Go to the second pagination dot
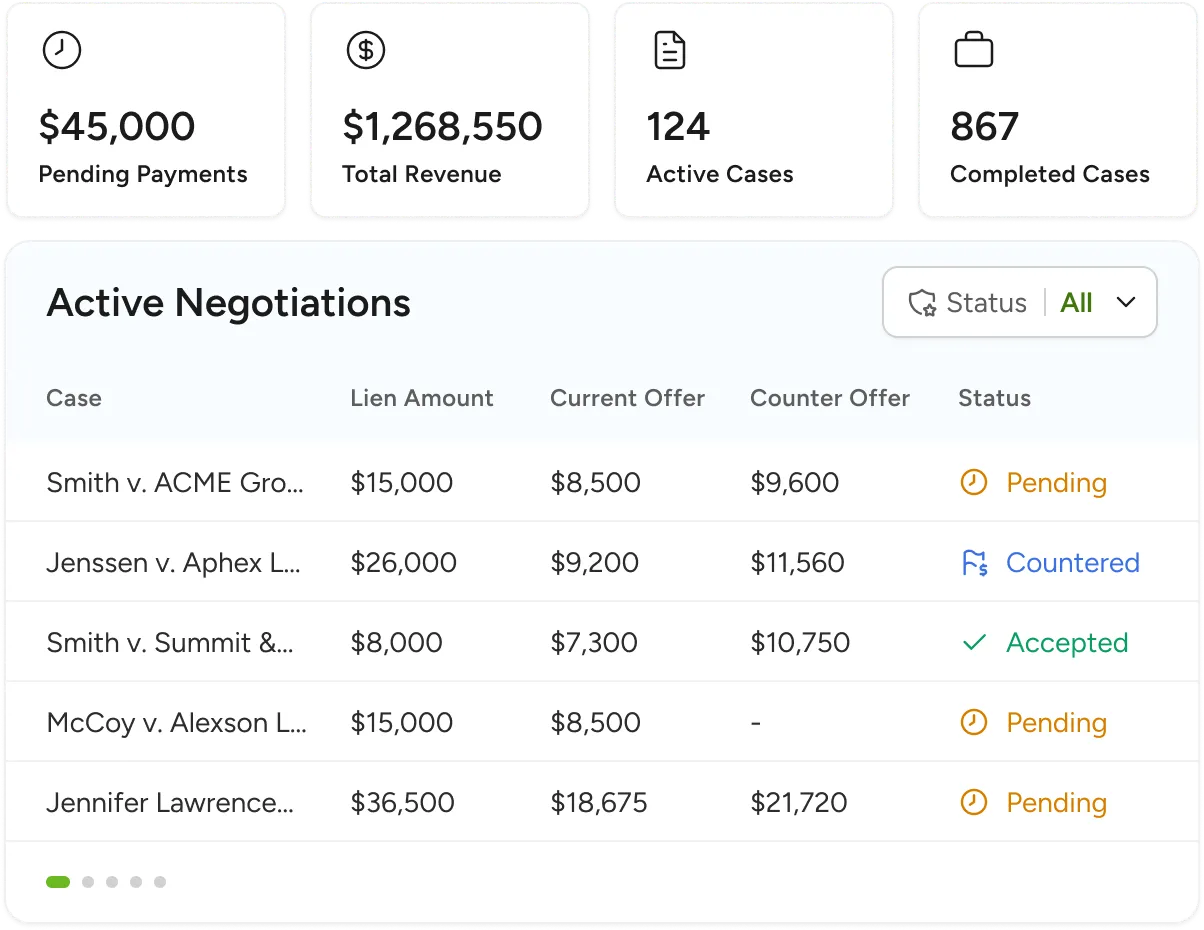This screenshot has width=1204, height=930. click(x=88, y=882)
